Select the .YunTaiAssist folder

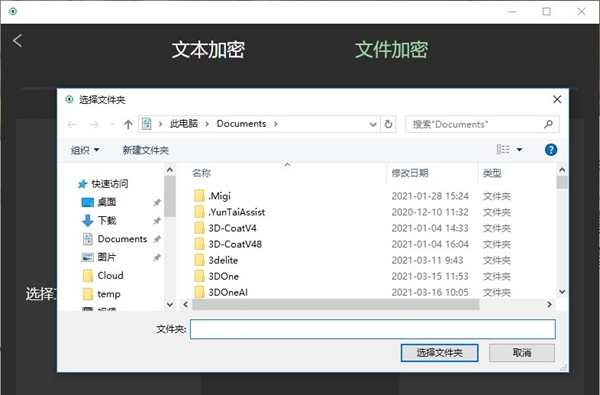pyautogui.click(x=236, y=212)
